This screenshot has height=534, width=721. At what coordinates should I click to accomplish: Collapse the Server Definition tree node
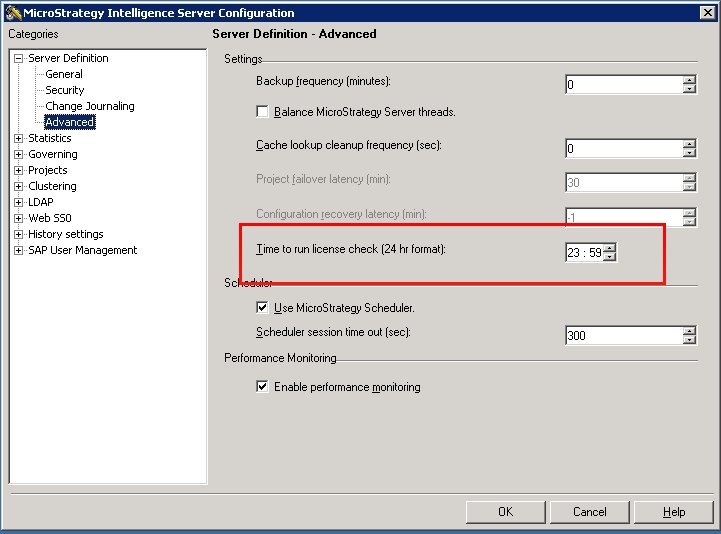click(18, 58)
